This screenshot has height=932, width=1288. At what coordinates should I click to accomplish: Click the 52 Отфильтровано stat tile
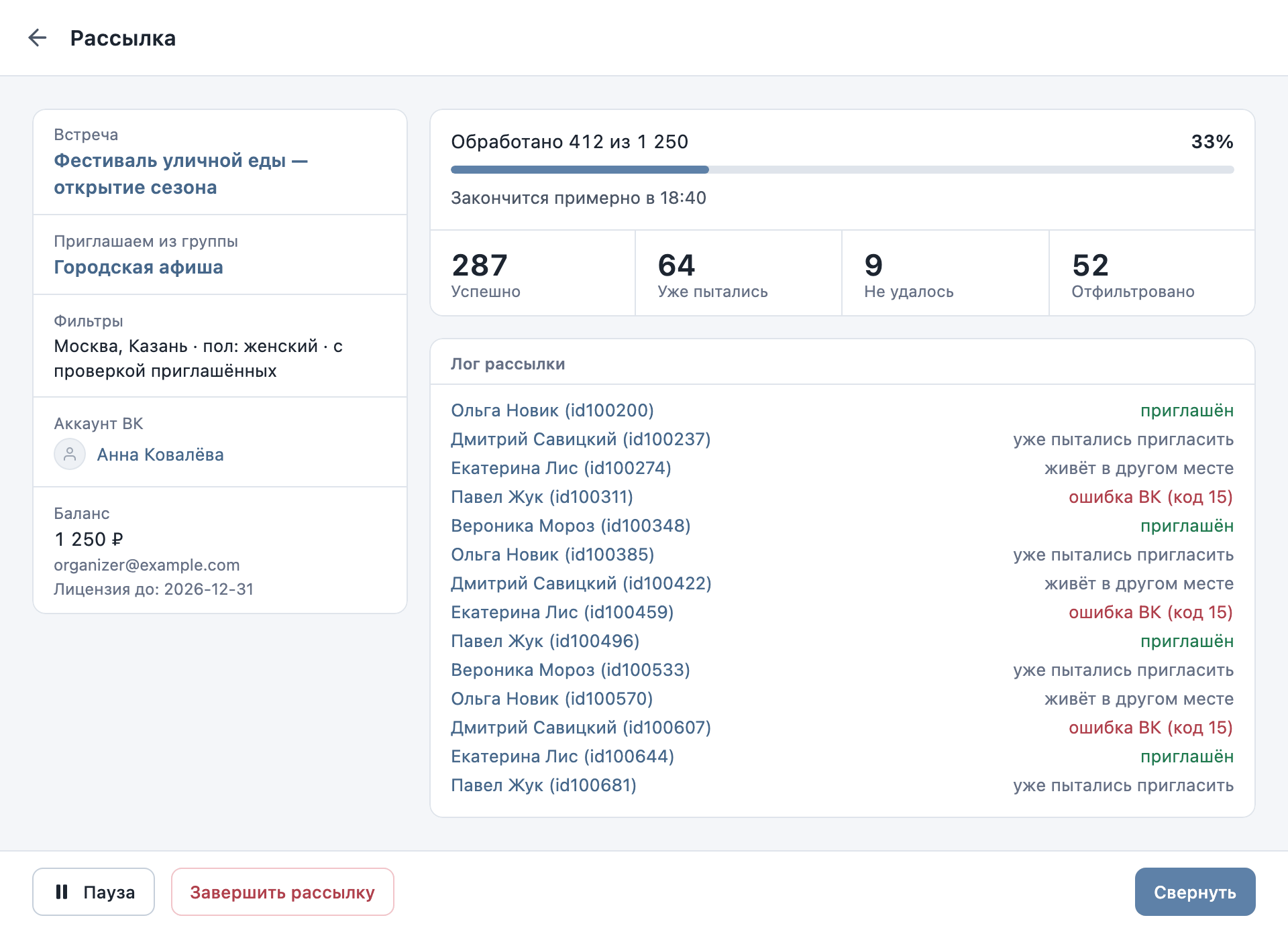coord(1152,273)
